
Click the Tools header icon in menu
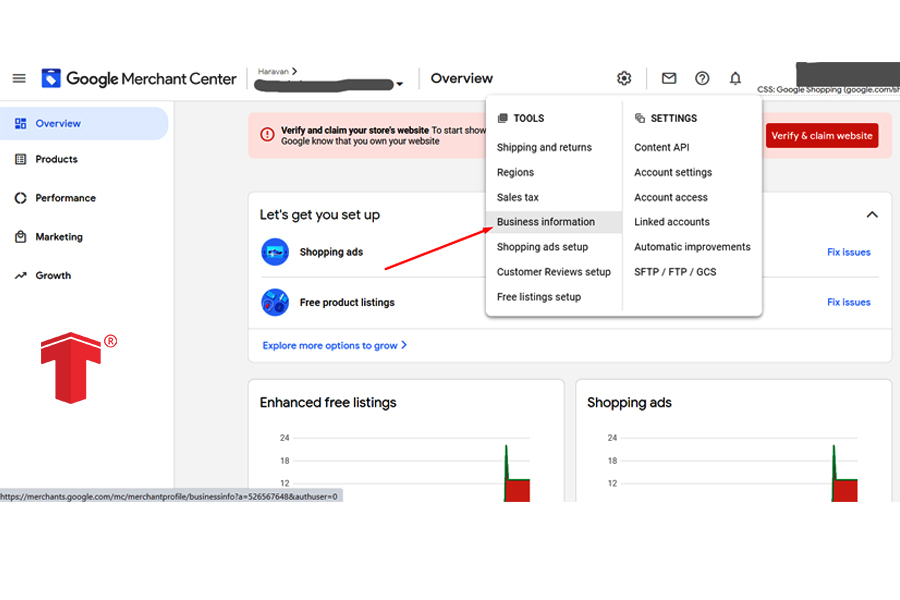pos(503,118)
